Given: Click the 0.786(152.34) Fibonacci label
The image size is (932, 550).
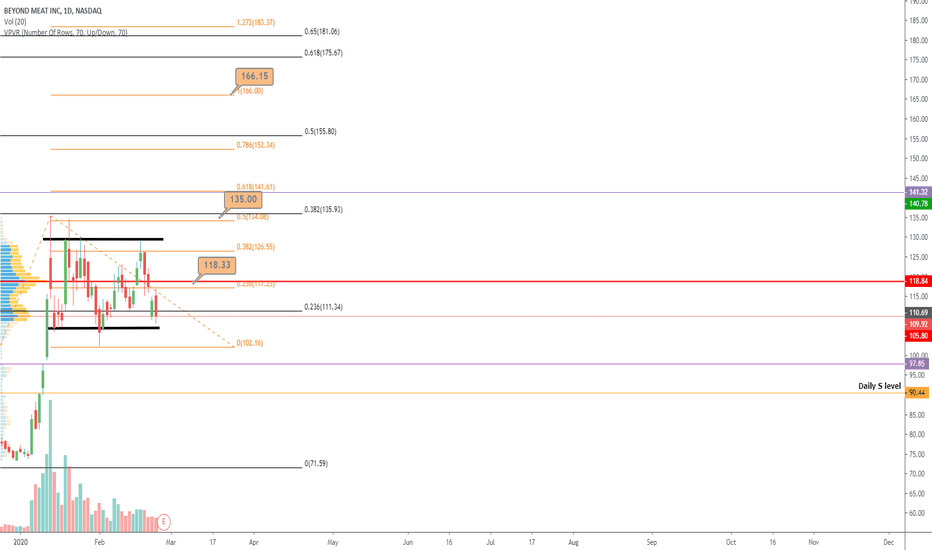Looking at the screenshot, I should pyautogui.click(x=256, y=145).
